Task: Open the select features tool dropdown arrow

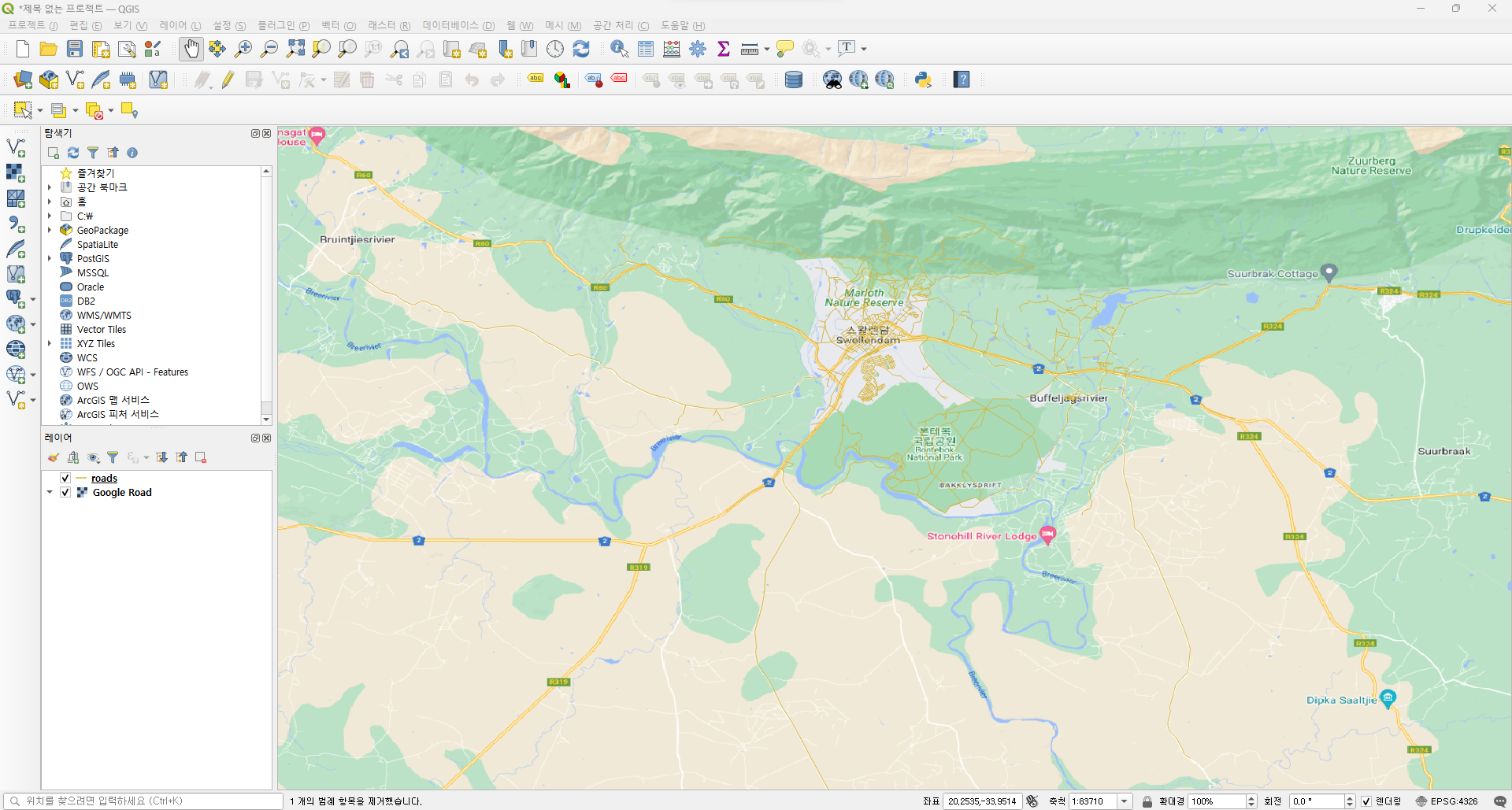Action: 40,110
